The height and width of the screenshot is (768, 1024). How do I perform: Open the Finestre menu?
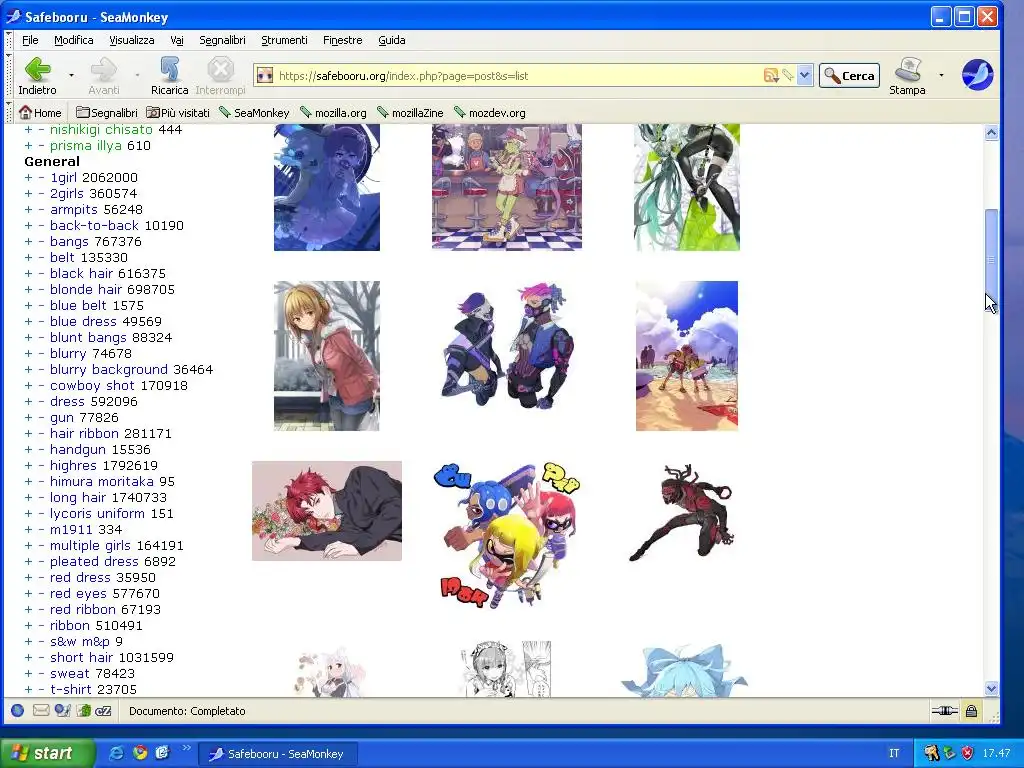click(x=342, y=40)
